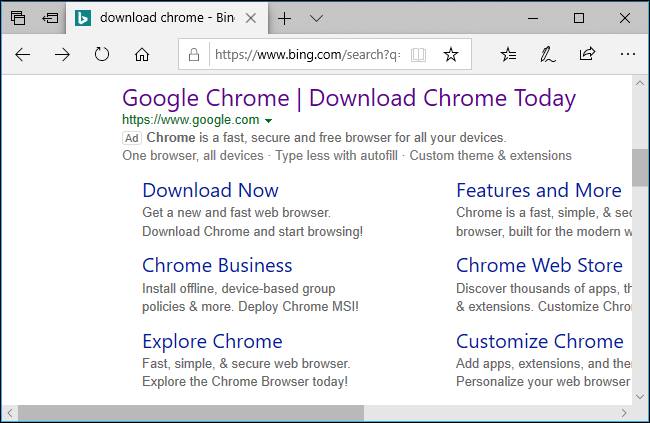Open the 'Chrome Business' link
The width and height of the screenshot is (650, 423).
pyautogui.click(x=217, y=265)
